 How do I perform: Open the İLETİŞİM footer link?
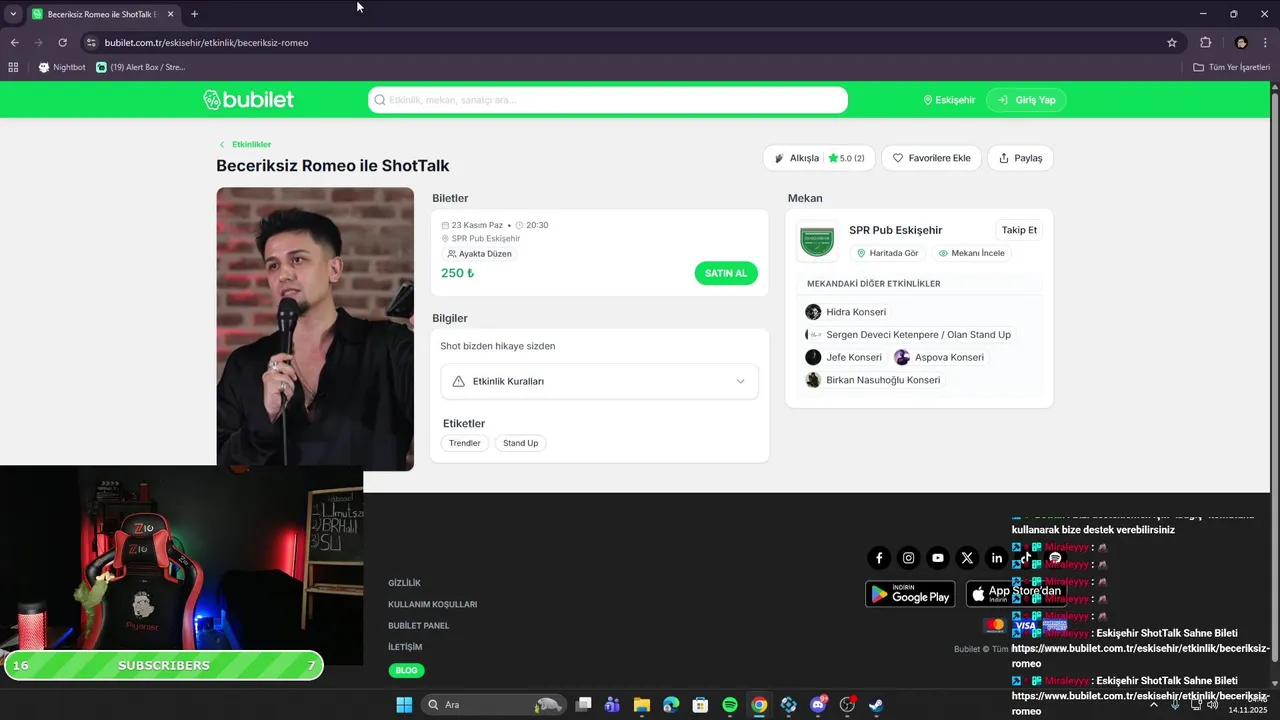click(x=405, y=647)
